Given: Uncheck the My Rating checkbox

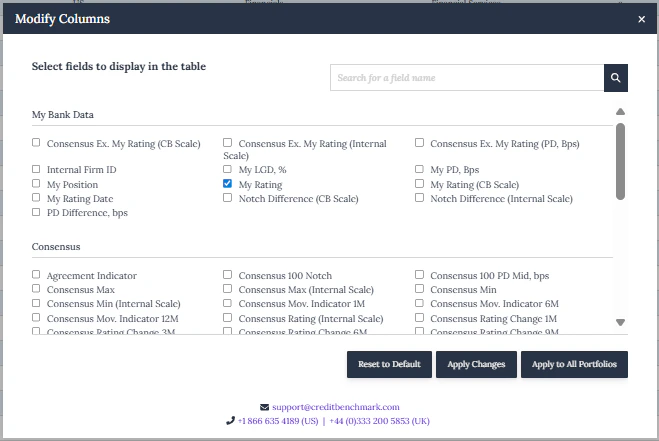Looking at the screenshot, I should [227, 183].
